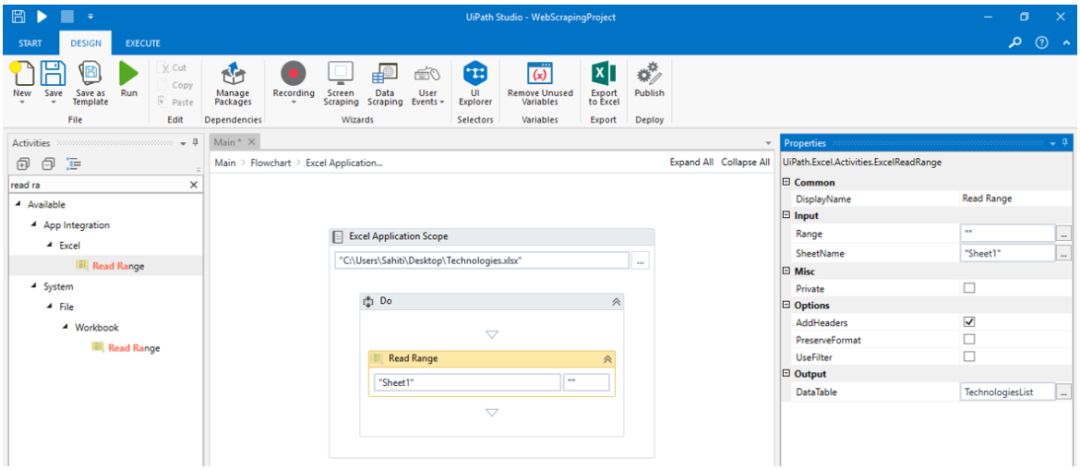The image size is (1080, 470).
Task: Collapse the Options properties section
Action: tap(787, 305)
